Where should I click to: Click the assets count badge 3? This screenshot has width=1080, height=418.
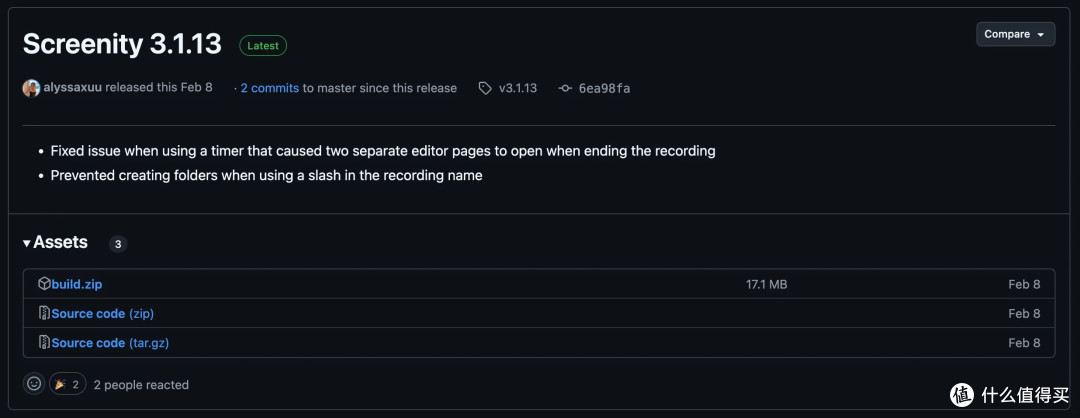(x=118, y=244)
